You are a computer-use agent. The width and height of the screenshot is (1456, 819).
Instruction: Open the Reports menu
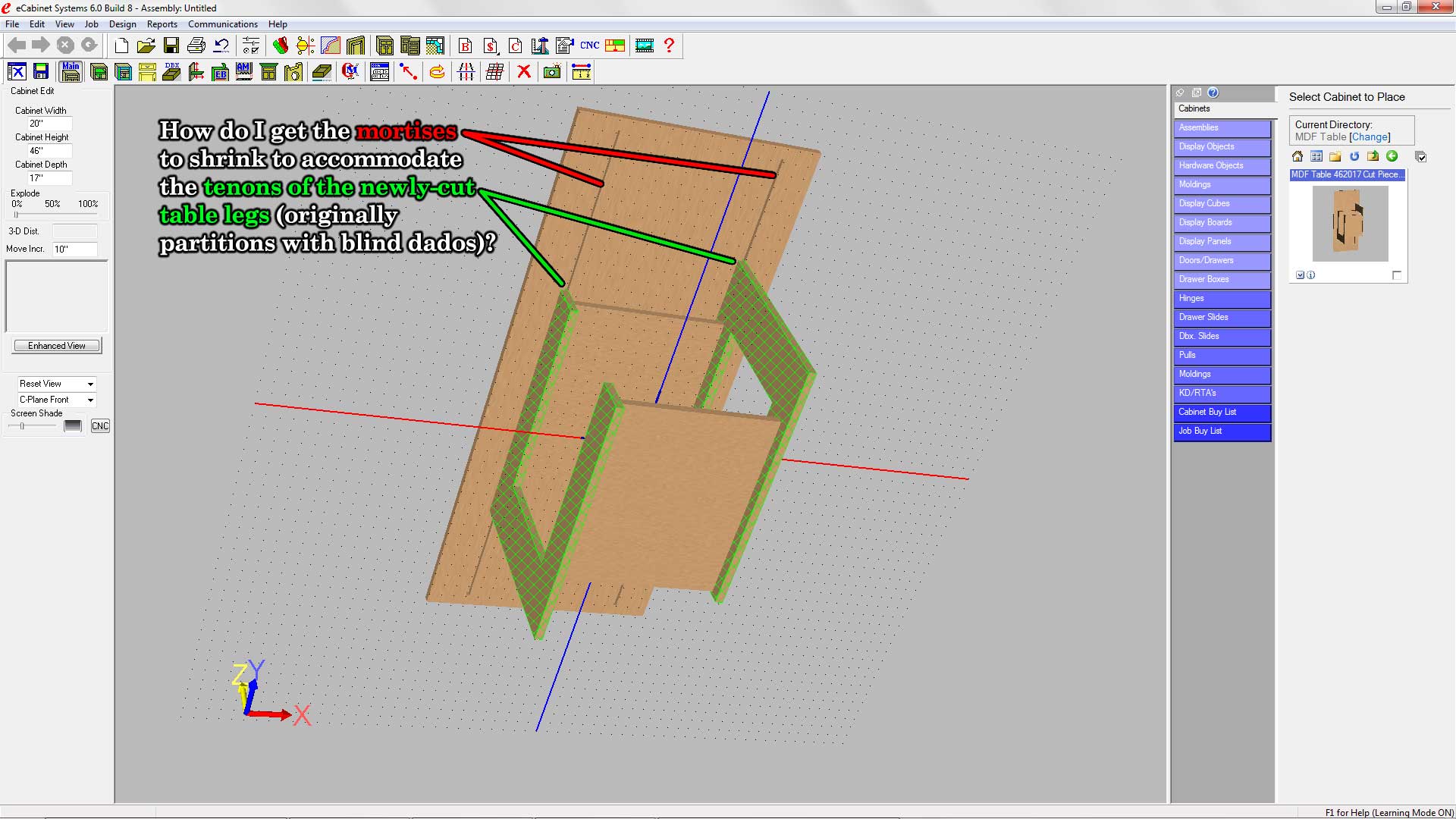tap(162, 24)
